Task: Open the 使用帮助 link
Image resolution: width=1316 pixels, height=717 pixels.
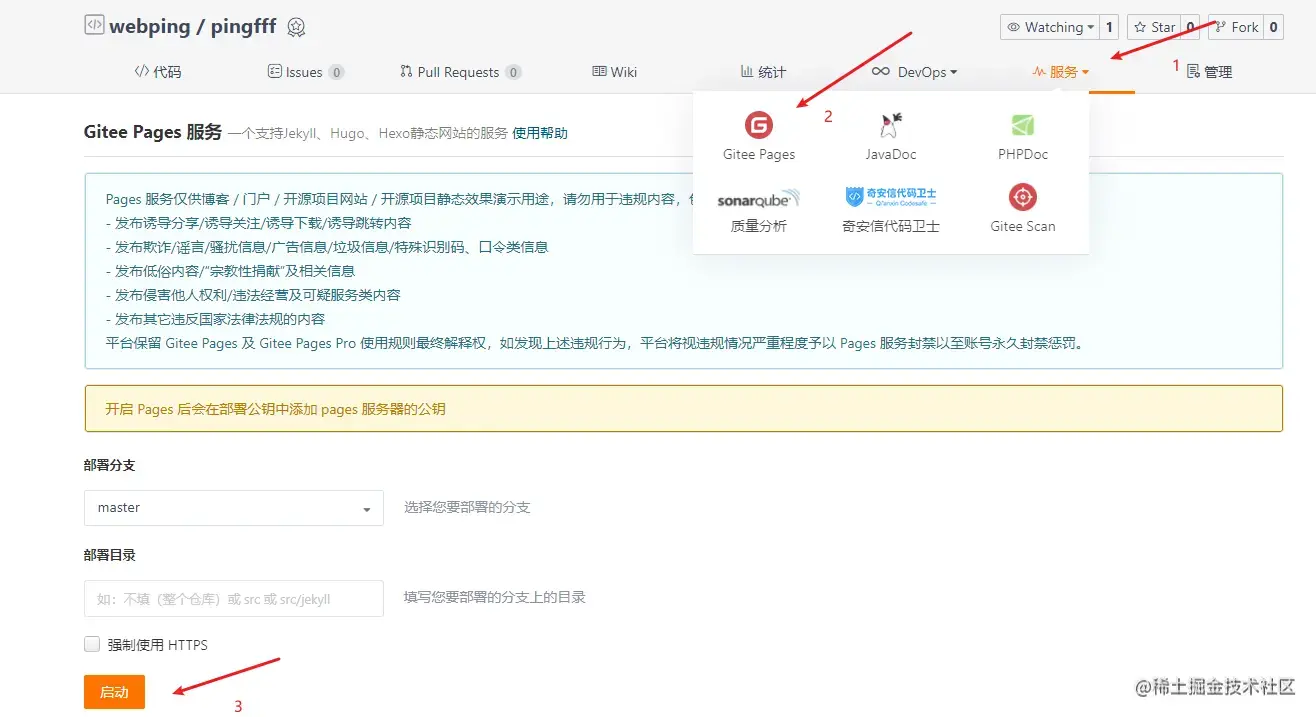Action: pyautogui.click(x=540, y=133)
